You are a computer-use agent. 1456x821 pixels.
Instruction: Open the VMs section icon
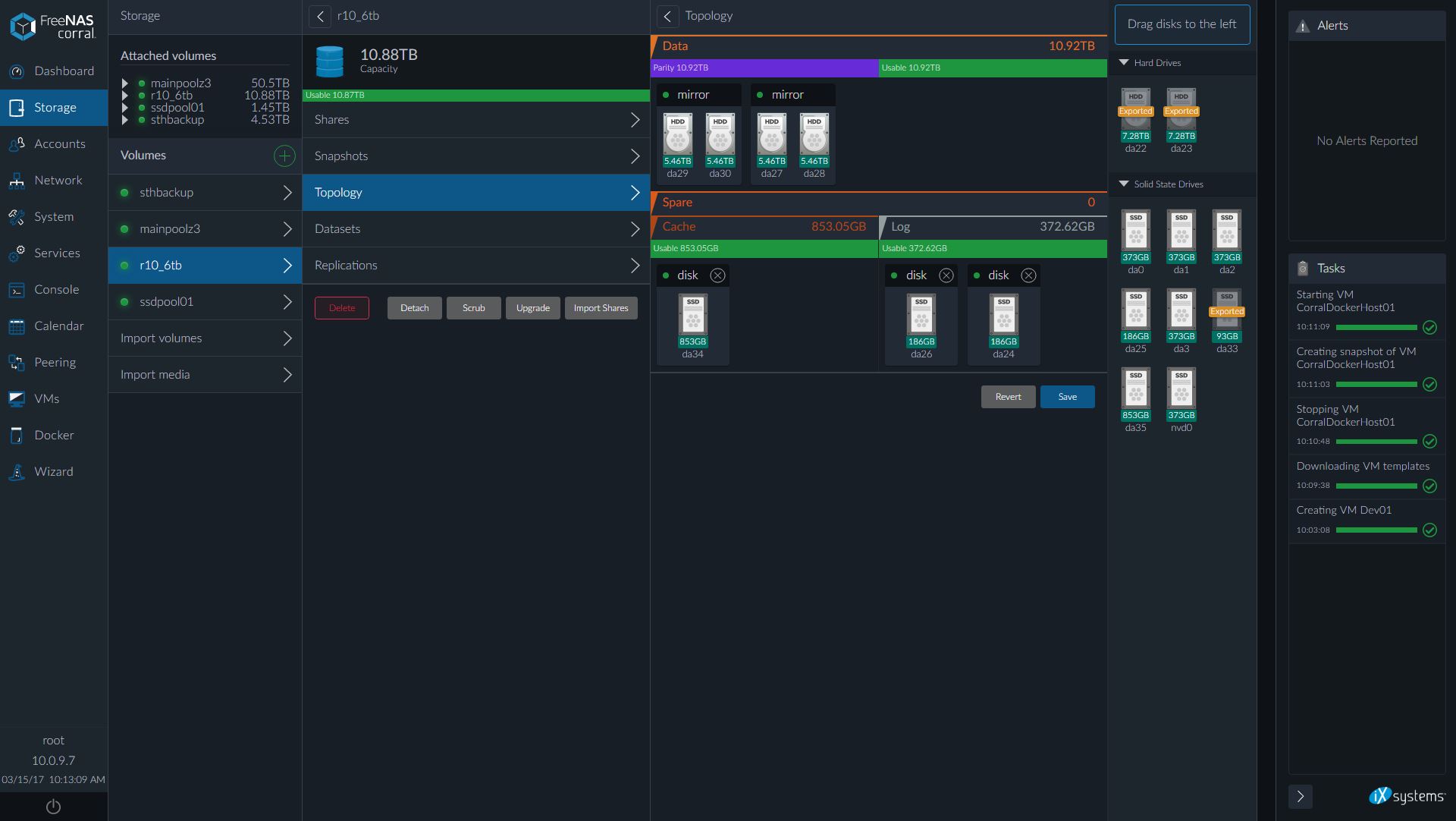[x=17, y=398]
